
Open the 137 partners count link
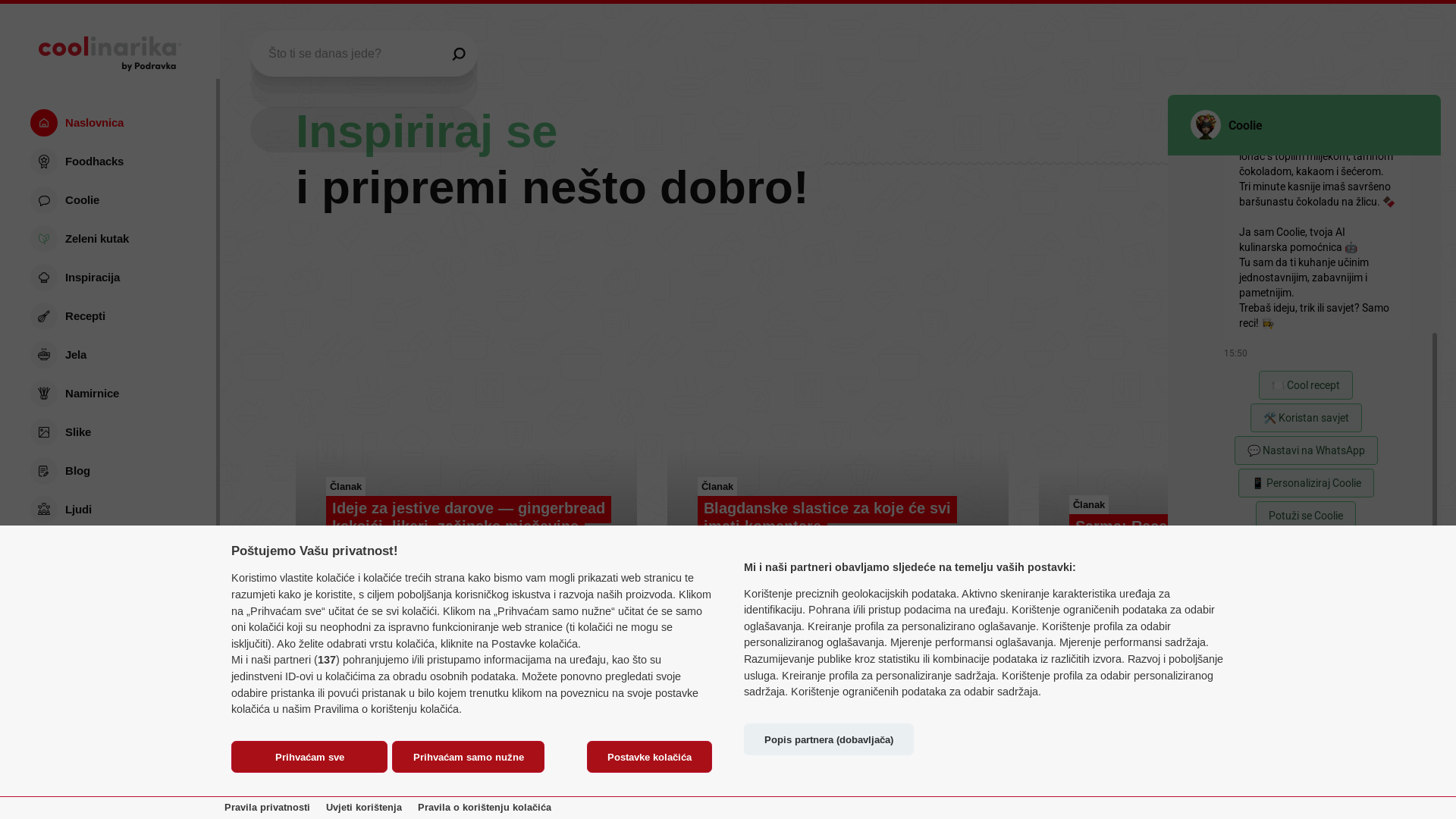tap(327, 660)
